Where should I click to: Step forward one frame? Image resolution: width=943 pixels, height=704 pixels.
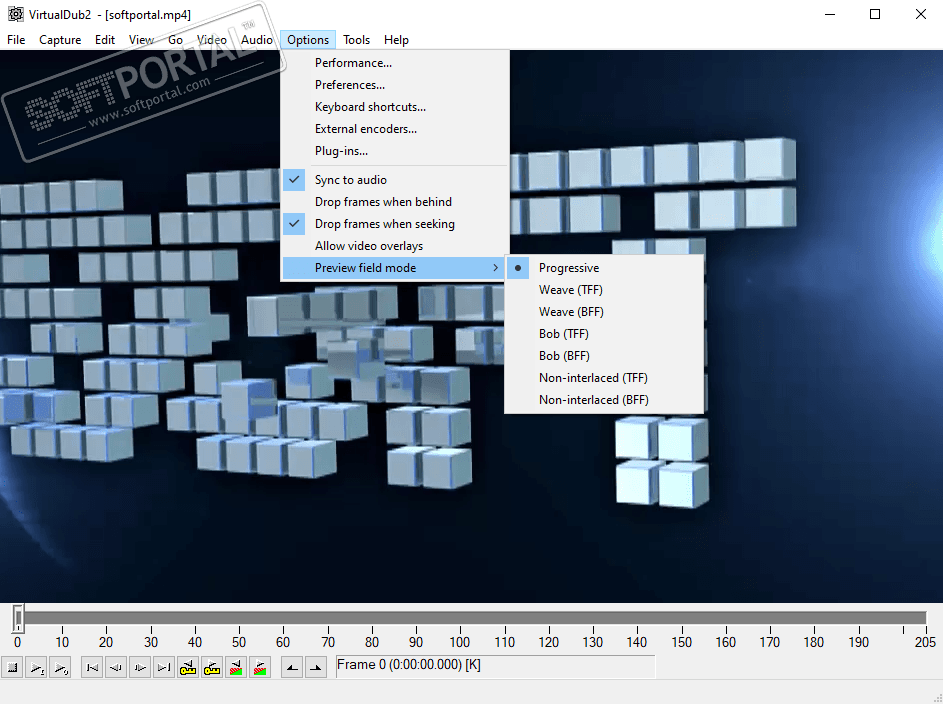pos(140,667)
